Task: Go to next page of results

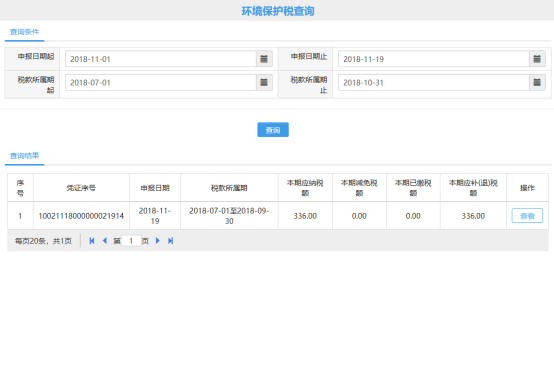Action: [x=158, y=241]
